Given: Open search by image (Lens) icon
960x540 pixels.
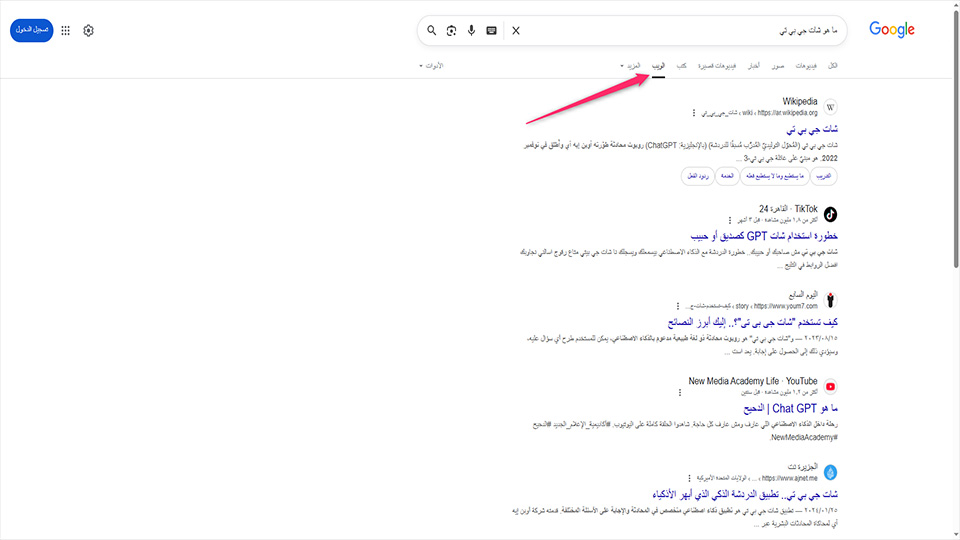Looking at the screenshot, I should coord(451,31).
